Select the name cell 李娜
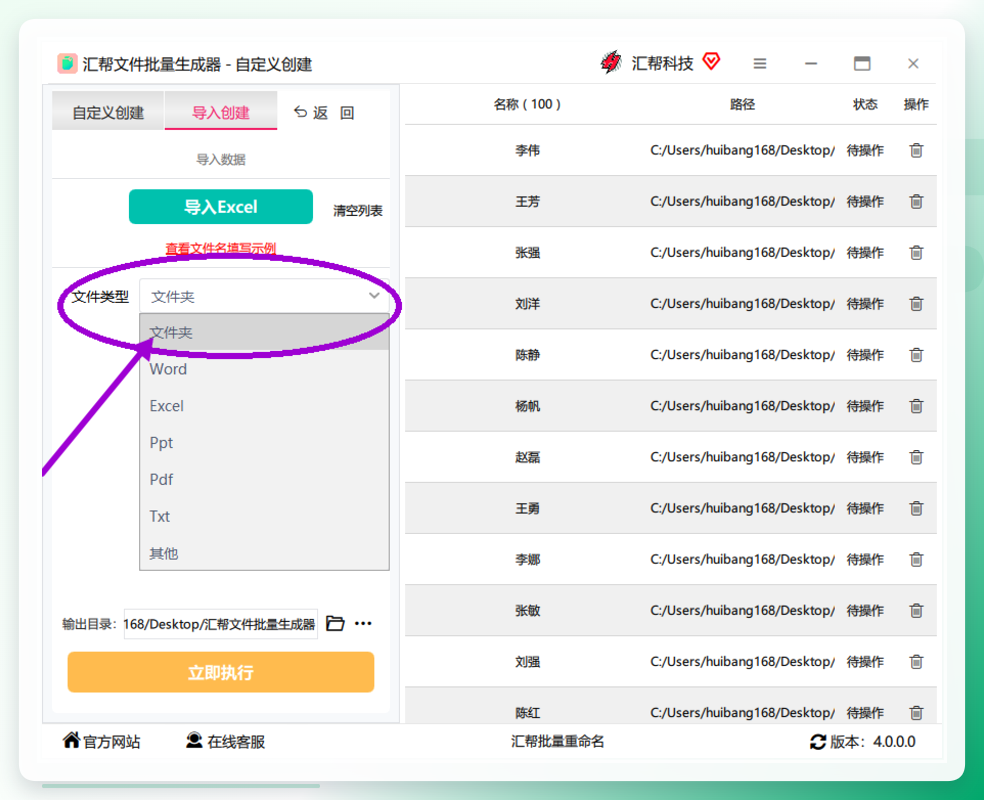 point(527,559)
